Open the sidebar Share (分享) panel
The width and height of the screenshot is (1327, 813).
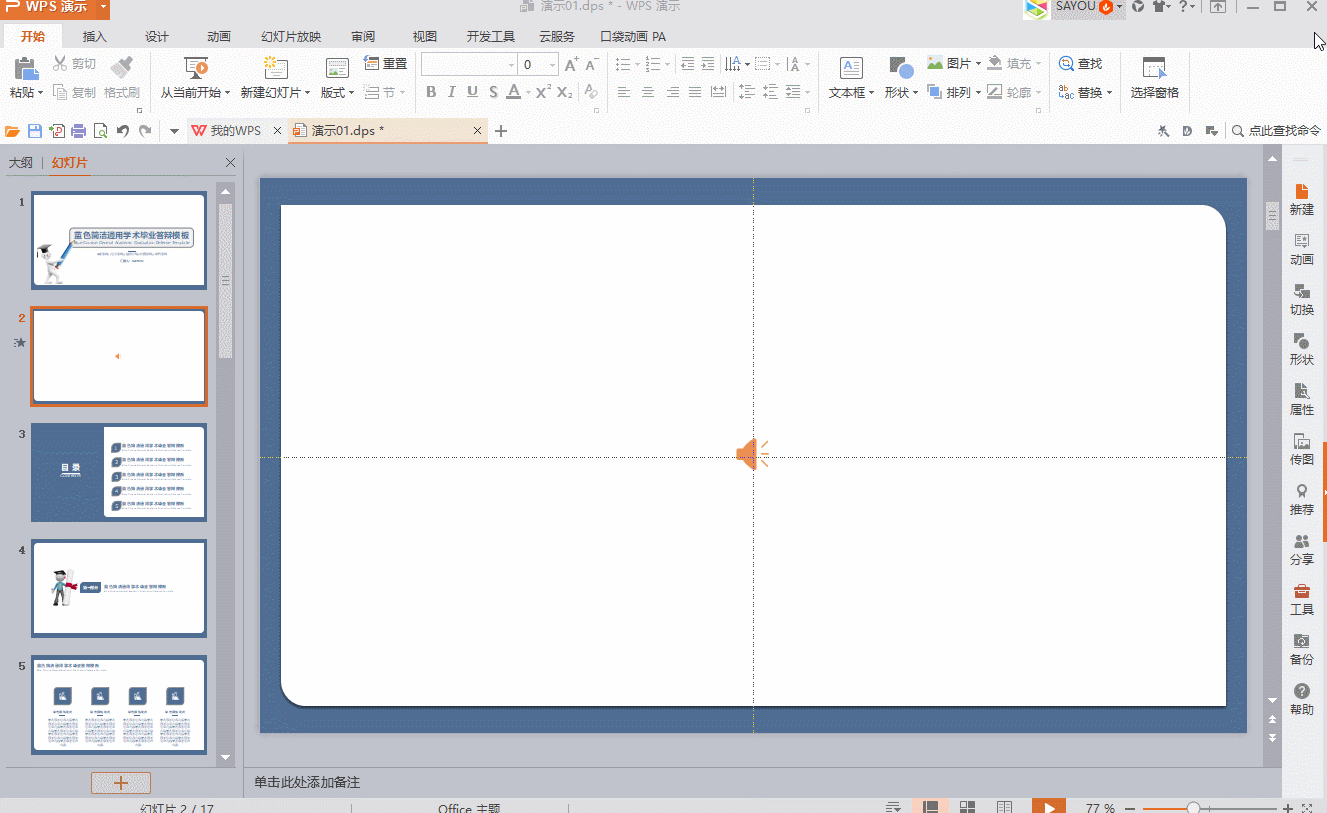tap(1301, 549)
